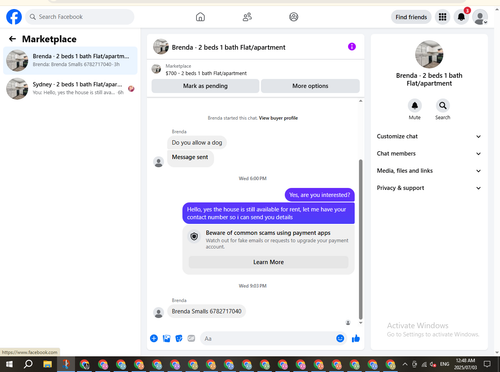Open Windows taskbar search
The height and width of the screenshot is (372, 500).
click(x=28, y=364)
